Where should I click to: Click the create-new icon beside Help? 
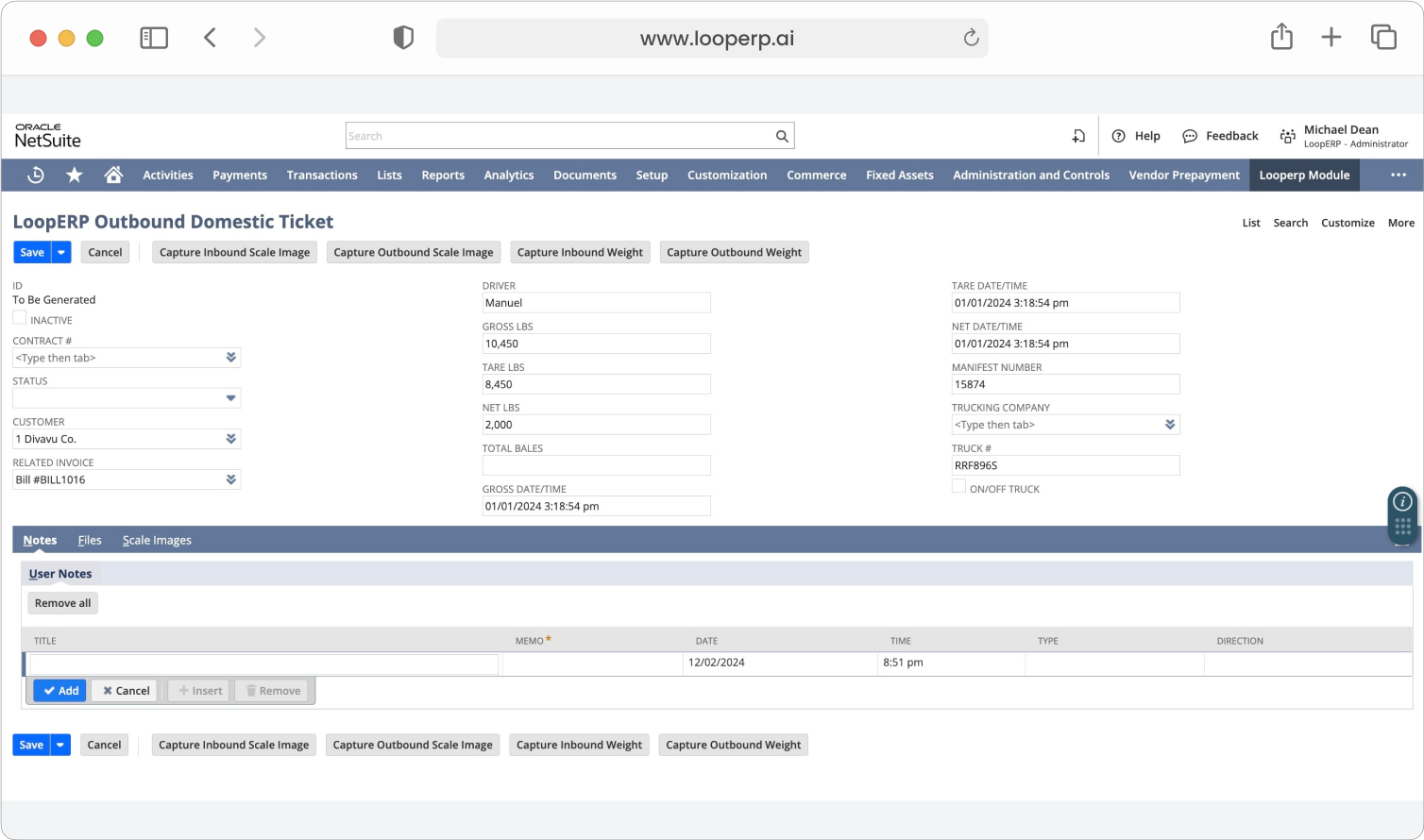click(1078, 136)
